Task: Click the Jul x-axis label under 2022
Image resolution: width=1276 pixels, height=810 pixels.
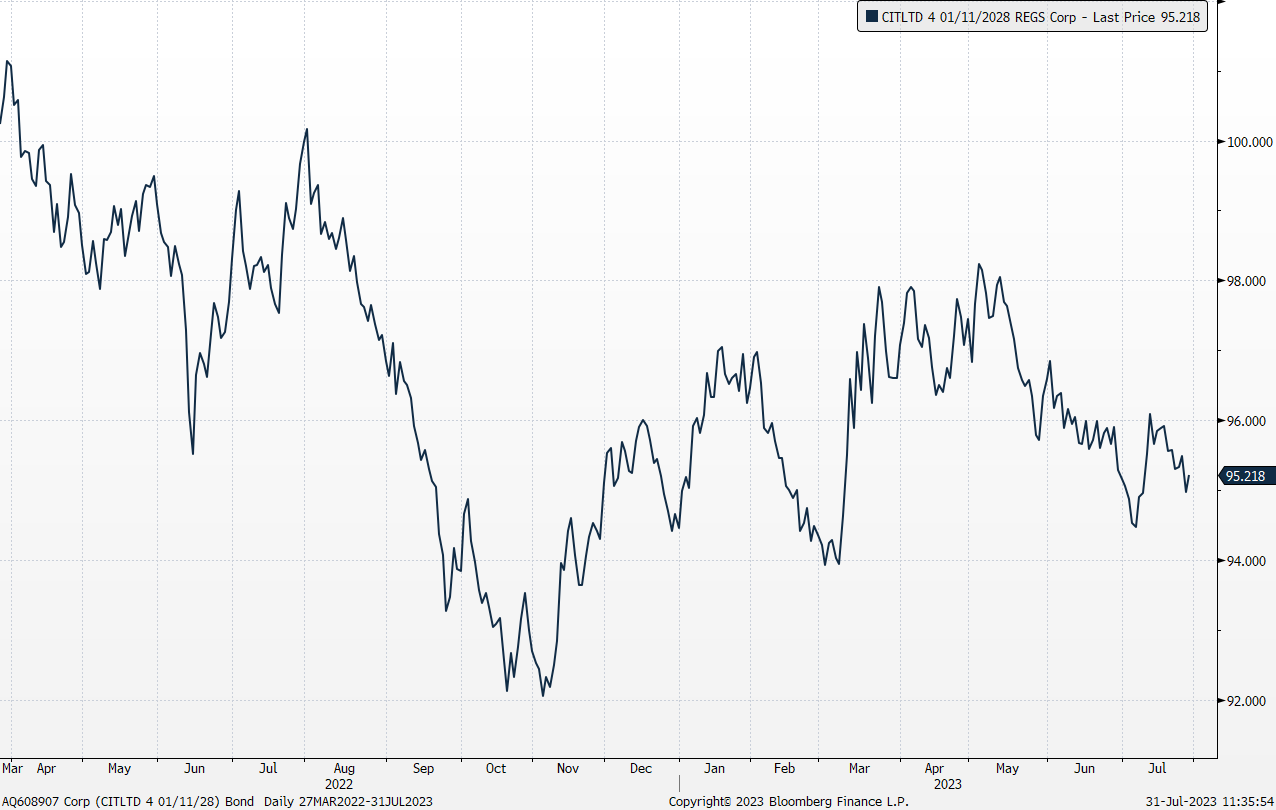Action: (268, 769)
